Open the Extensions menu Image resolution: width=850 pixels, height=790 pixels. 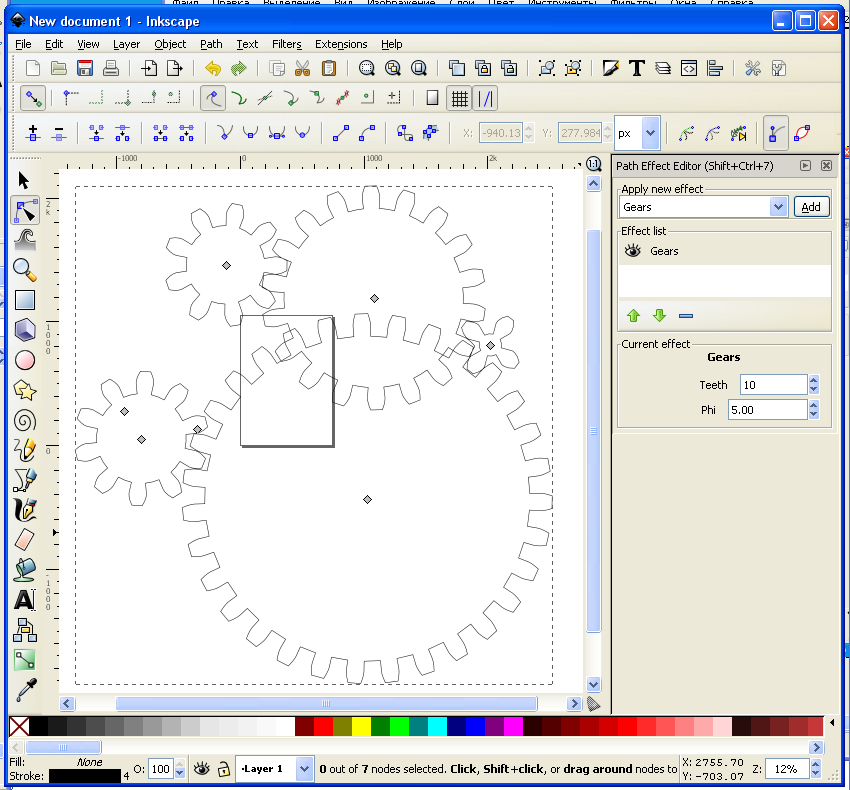[341, 44]
